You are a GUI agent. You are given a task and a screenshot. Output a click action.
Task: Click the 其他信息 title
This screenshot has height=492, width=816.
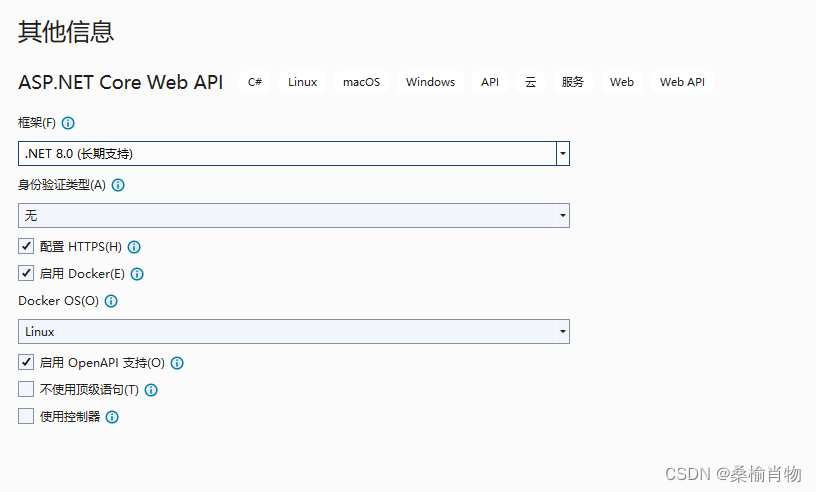(66, 32)
